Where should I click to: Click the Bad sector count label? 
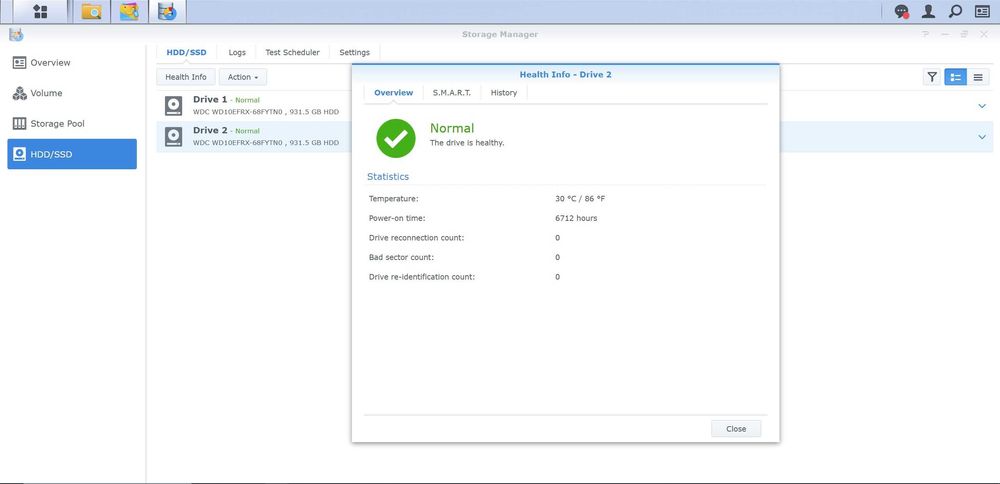point(401,257)
